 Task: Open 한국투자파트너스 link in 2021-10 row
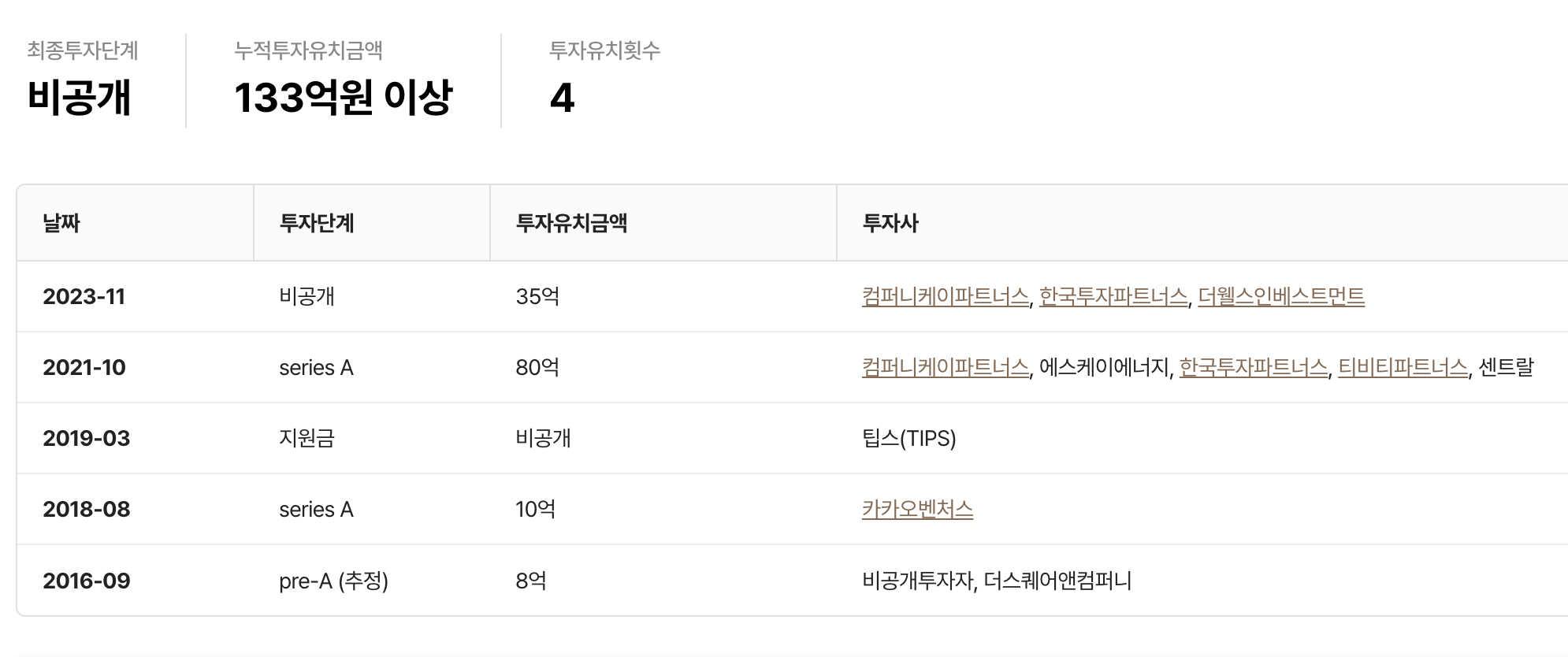pyautogui.click(x=1253, y=367)
